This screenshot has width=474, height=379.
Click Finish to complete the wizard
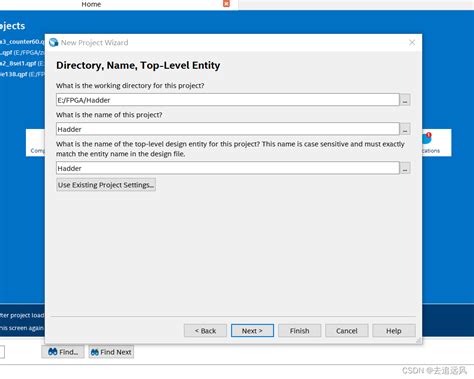click(x=300, y=331)
